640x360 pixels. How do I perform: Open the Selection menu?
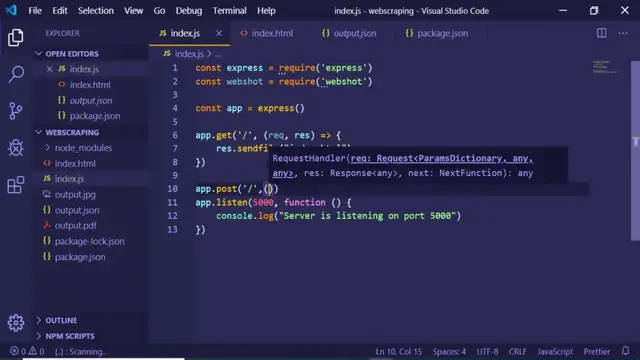tap(96, 11)
